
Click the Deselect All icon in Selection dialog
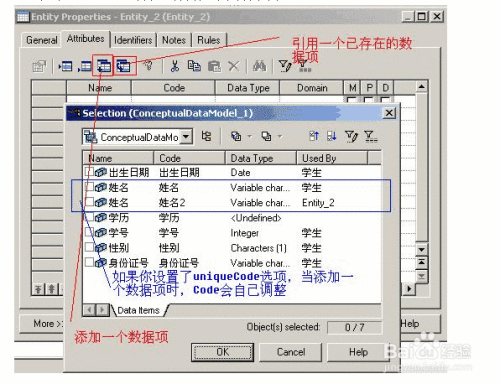(266, 136)
